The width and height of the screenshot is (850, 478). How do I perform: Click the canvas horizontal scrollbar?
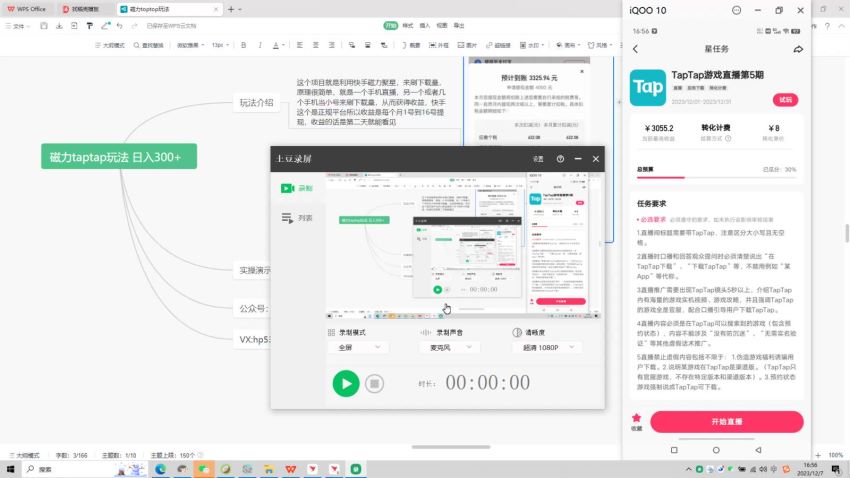point(451,447)
